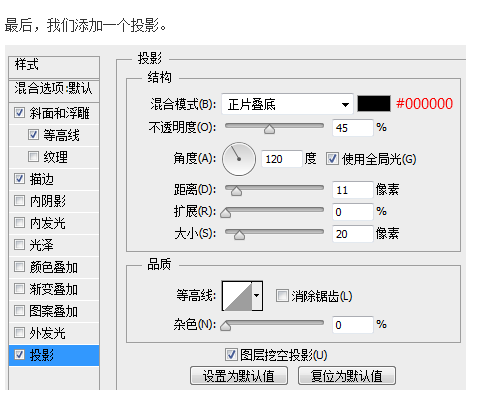Click the 复位为默认值 button
Viewport: 493px width, 402px height.
coord(347,376)
